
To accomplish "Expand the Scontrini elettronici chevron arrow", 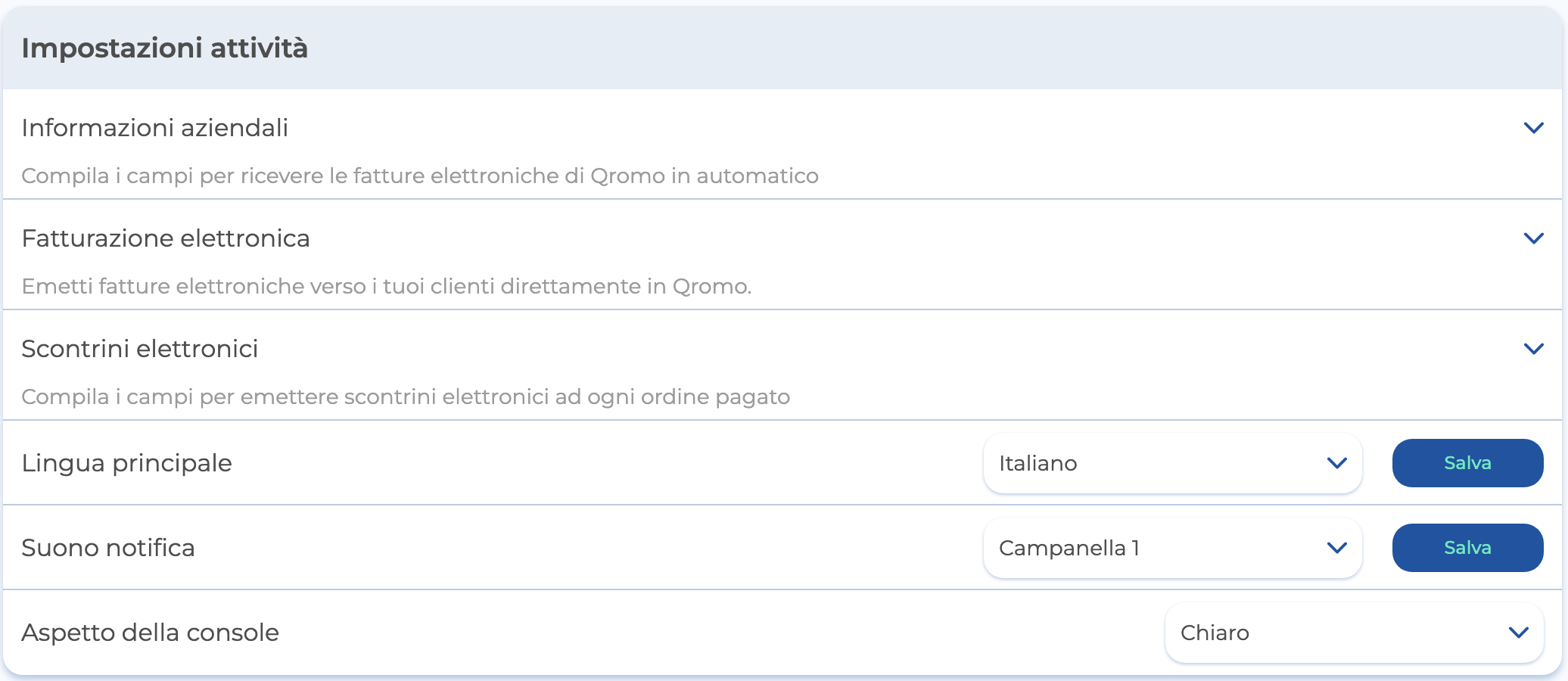I will coord(1533,349).
